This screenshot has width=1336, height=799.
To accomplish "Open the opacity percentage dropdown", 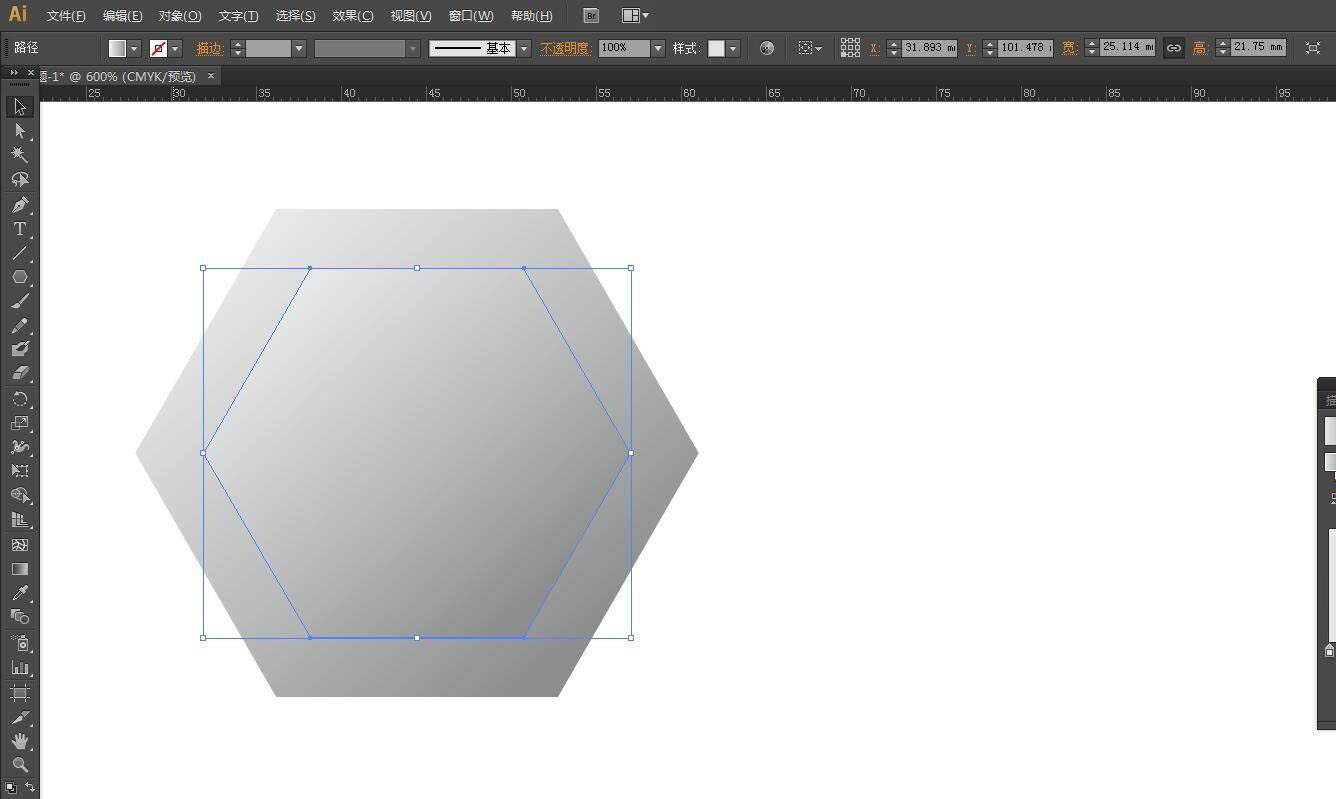I will tap(657, 47).
